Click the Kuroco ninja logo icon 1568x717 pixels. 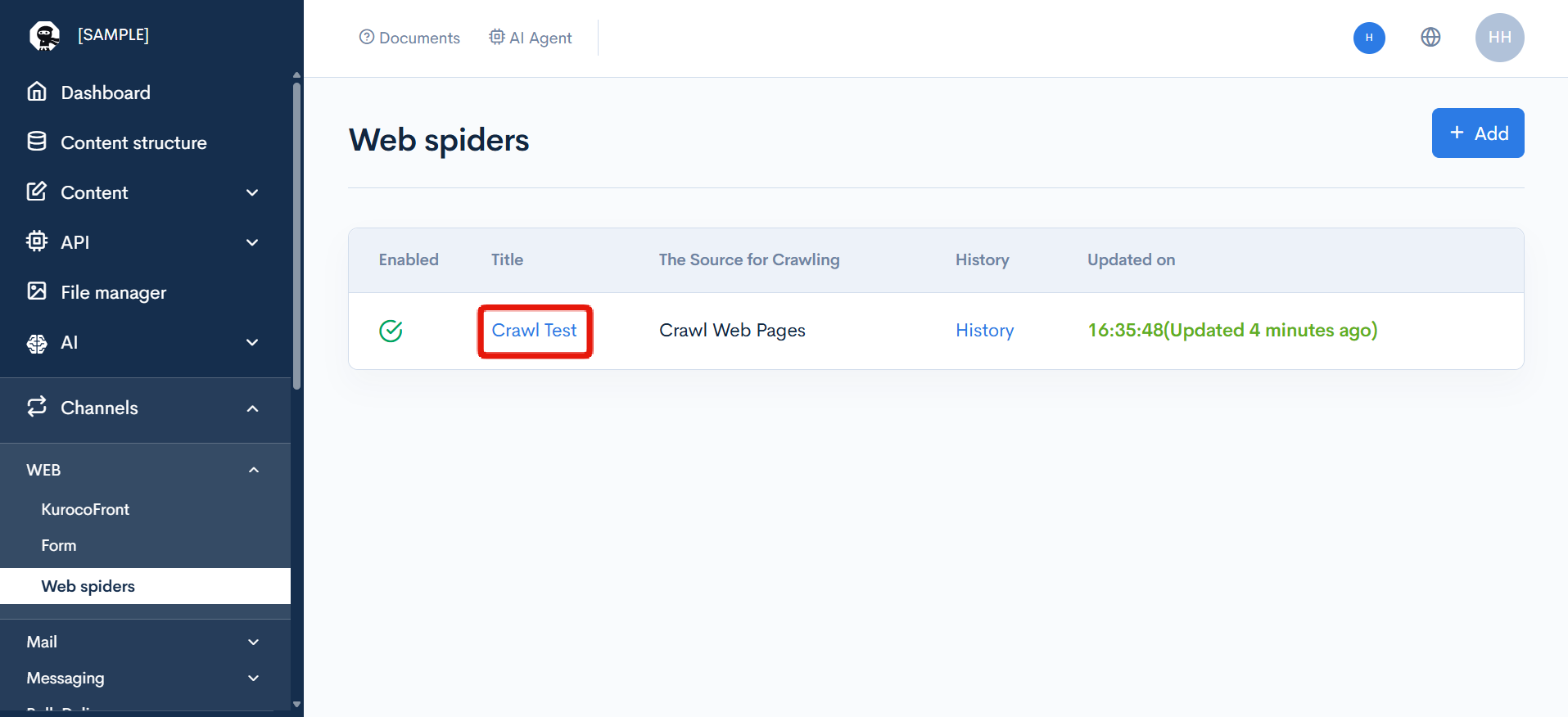[x=44, y=36]
